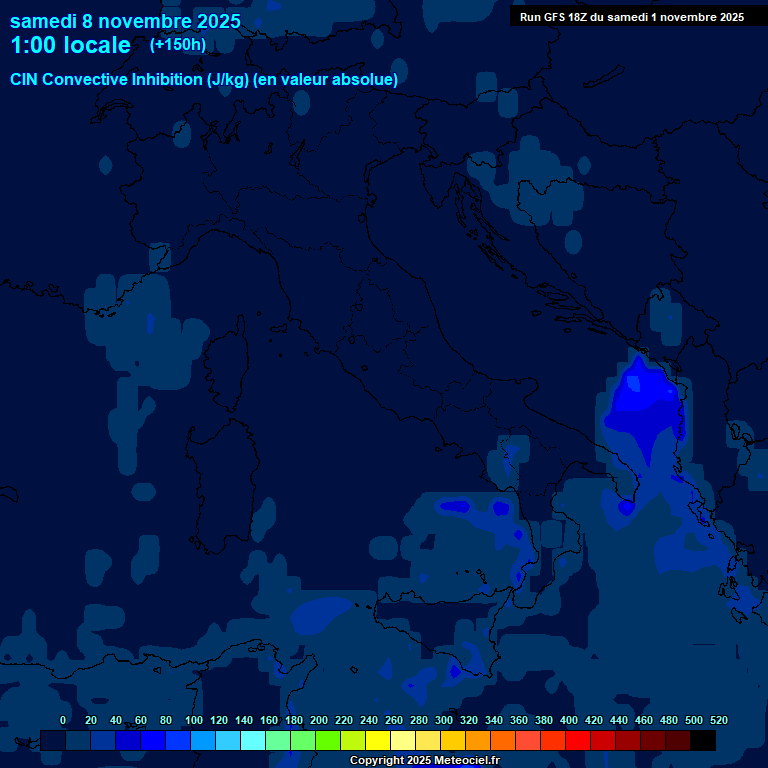Screen dimensions: 768x768
Task: Click the (+150h) forecast offset label
Action: 177,44
